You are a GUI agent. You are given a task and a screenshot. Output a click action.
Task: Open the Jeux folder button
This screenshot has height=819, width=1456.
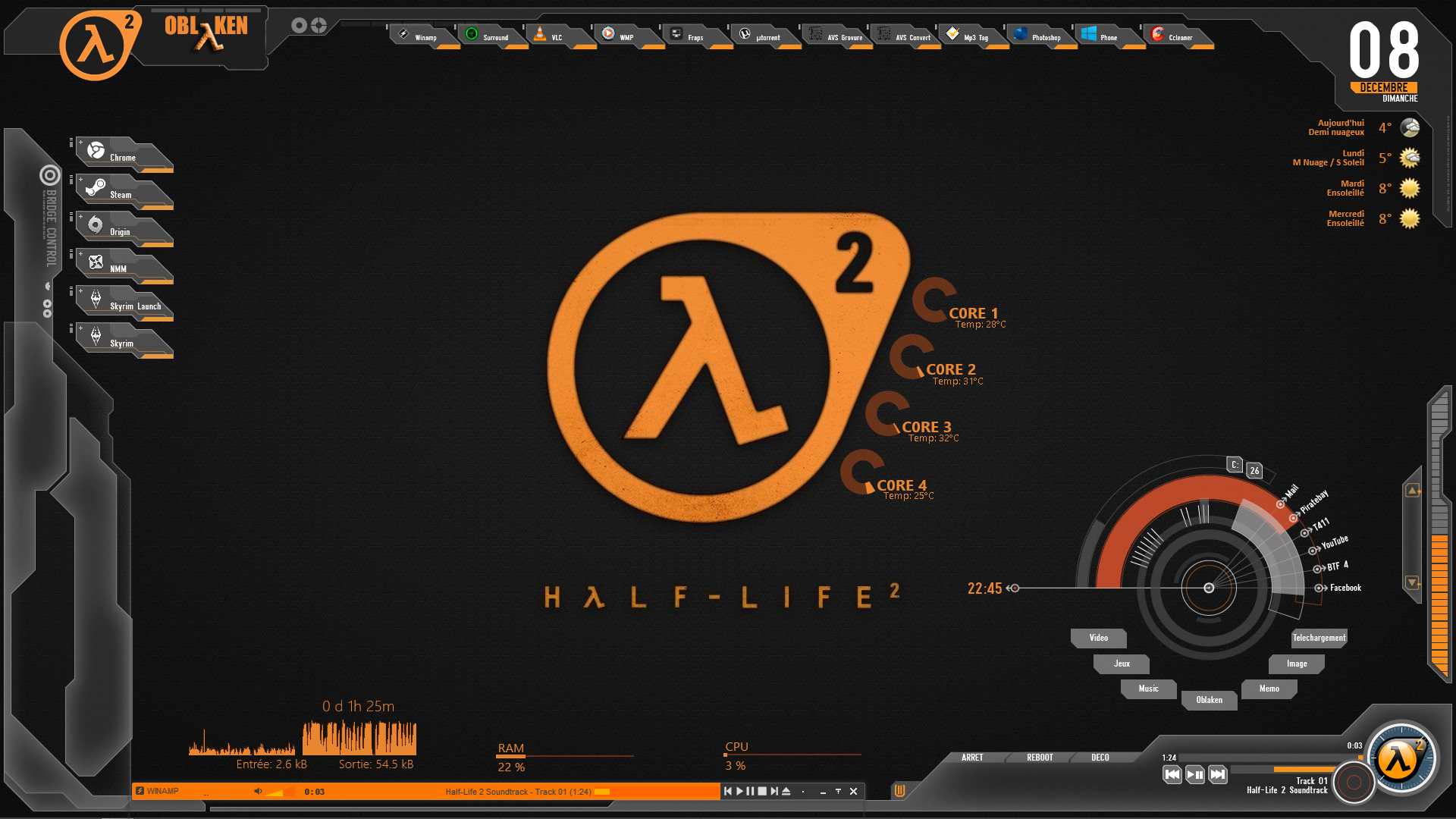pyautogui.click(x=1122, y=664)
